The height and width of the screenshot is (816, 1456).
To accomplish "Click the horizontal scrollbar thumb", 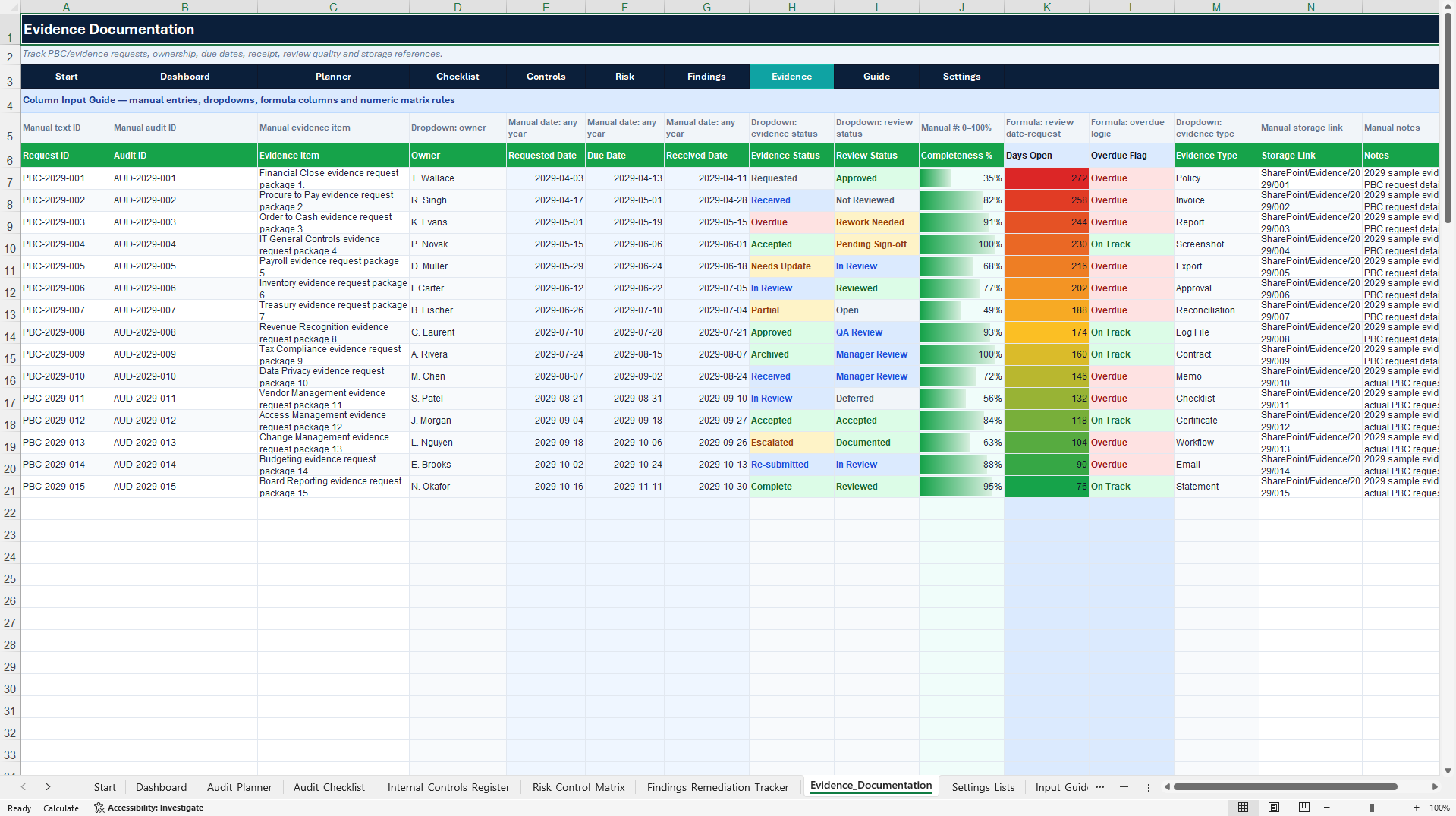I will point(1285,787).
